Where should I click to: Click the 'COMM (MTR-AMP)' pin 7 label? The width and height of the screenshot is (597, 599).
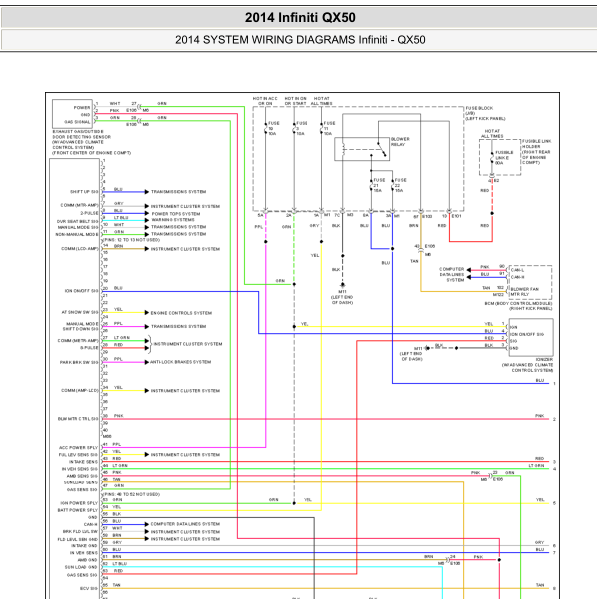coord(79,206)
